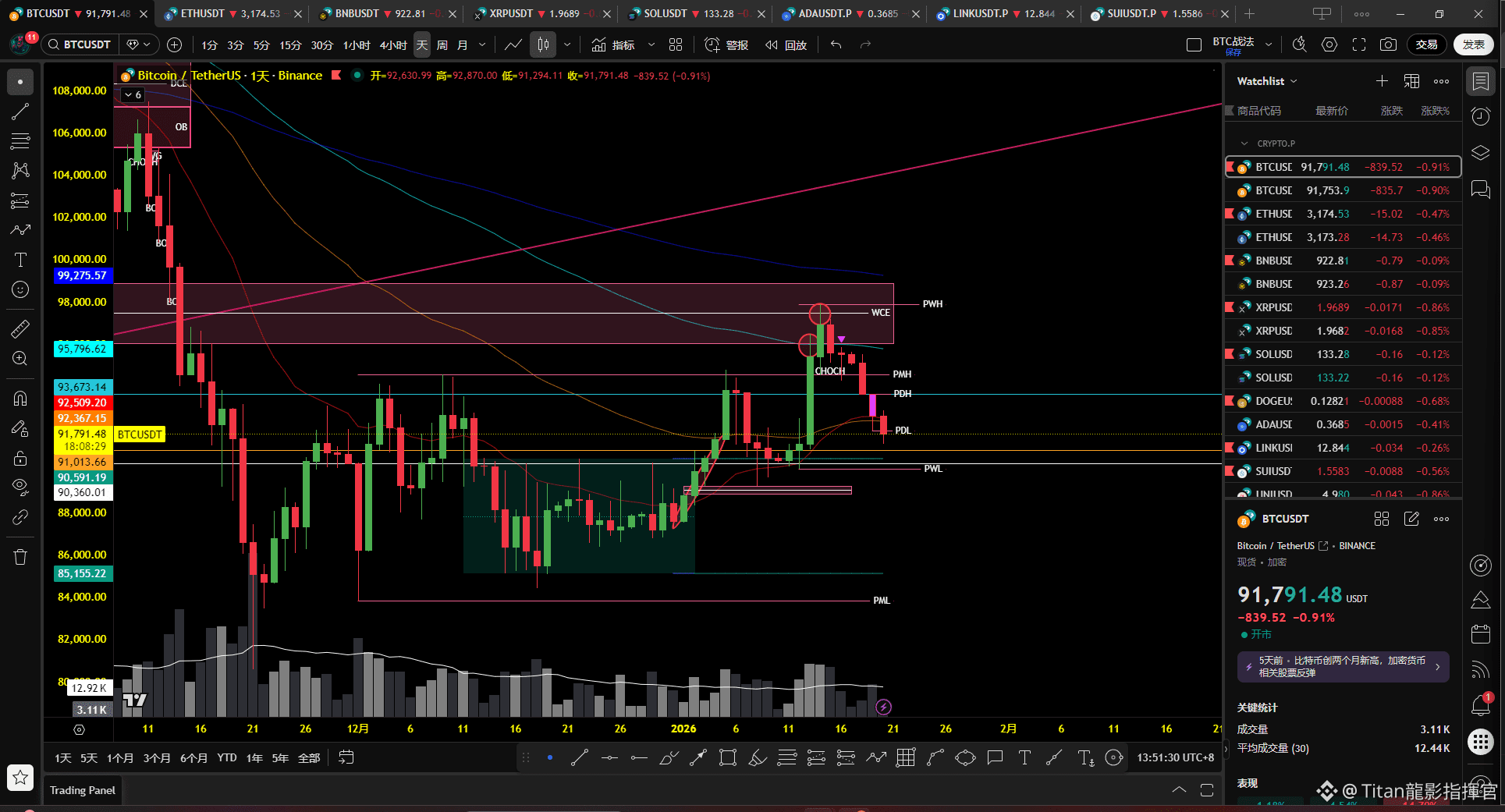The width and height of the screenshot is (1505, 812).
Task: Select the candlestick chart style icon
Action: tap(543, 44)
